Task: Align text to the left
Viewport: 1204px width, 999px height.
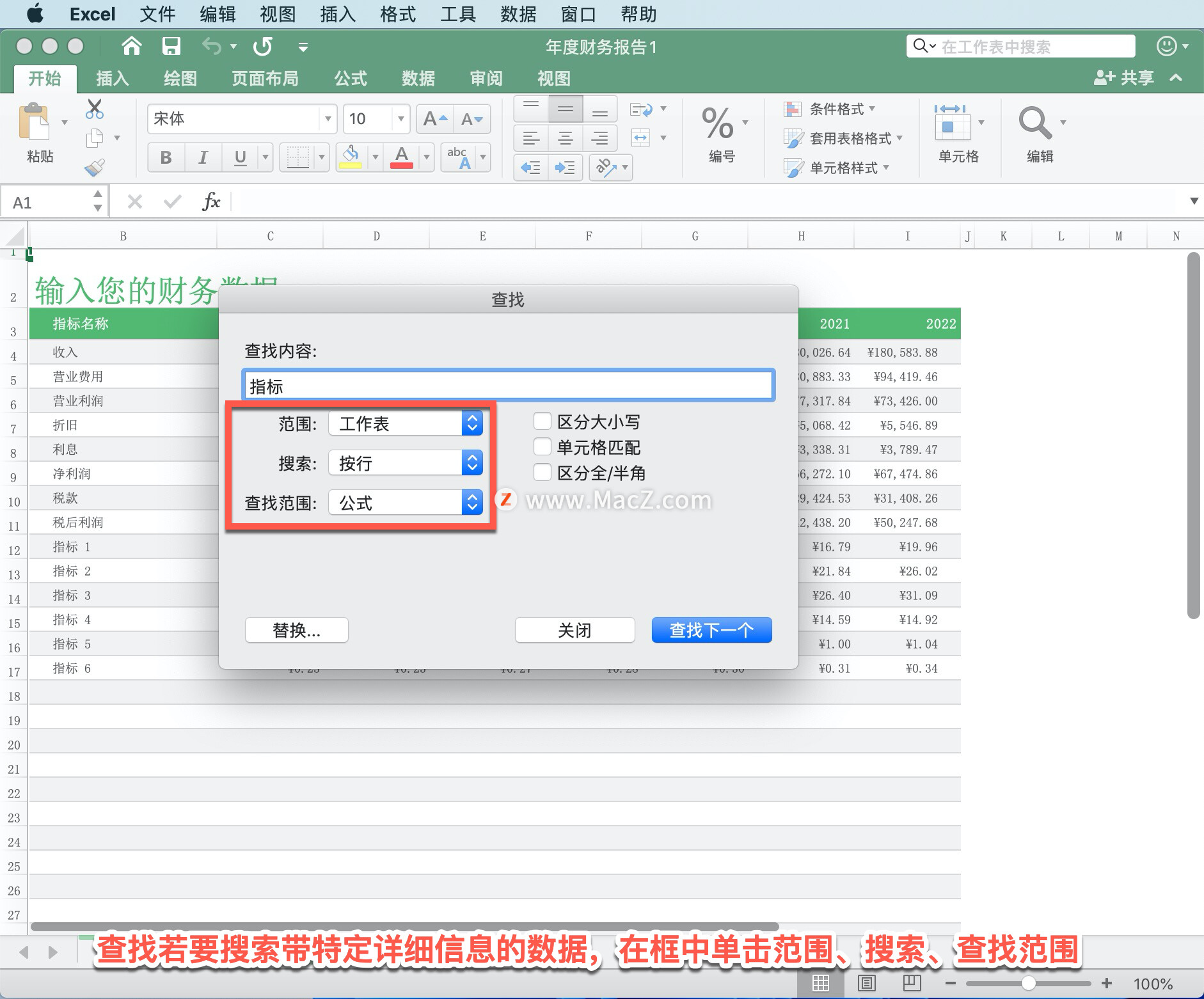Action: point(531,138)
